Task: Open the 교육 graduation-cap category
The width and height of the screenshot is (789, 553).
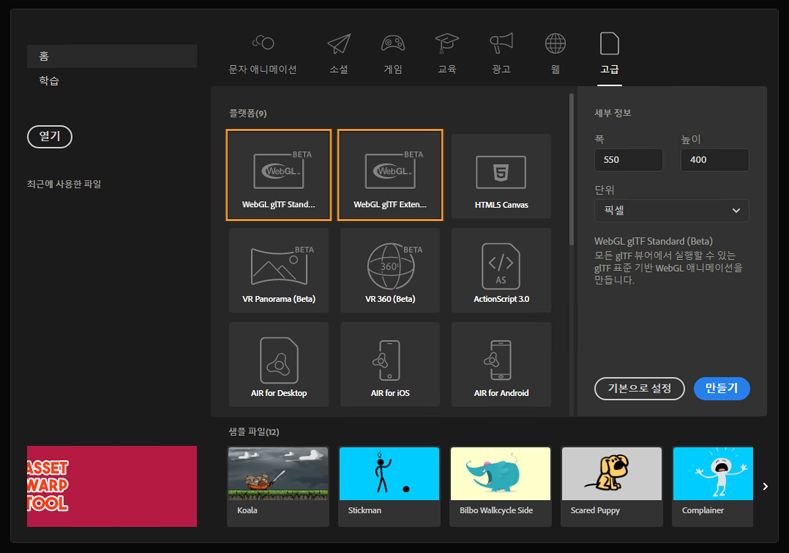Action: [447, 54]
